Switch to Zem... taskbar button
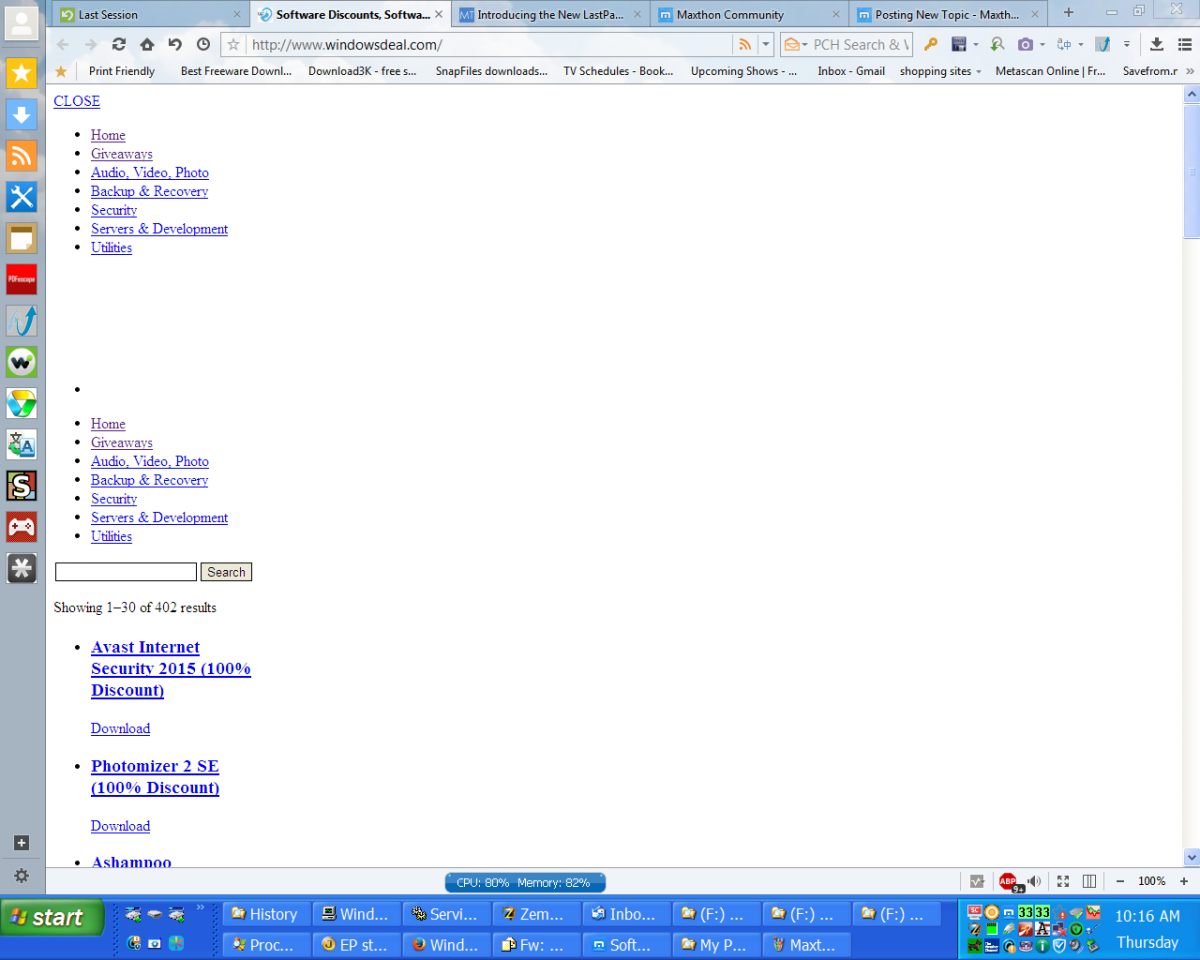The height and width of the screenshot is (960, 1200). click(535, 914)
